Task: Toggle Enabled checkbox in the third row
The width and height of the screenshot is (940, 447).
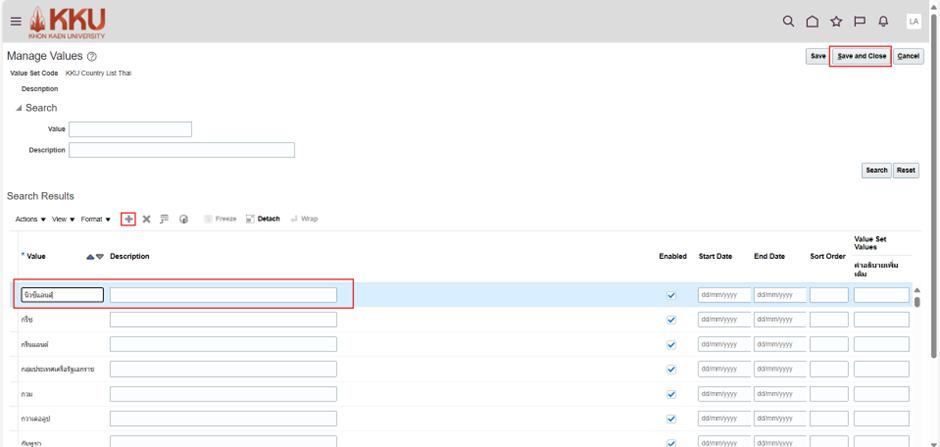Action: 671,344
